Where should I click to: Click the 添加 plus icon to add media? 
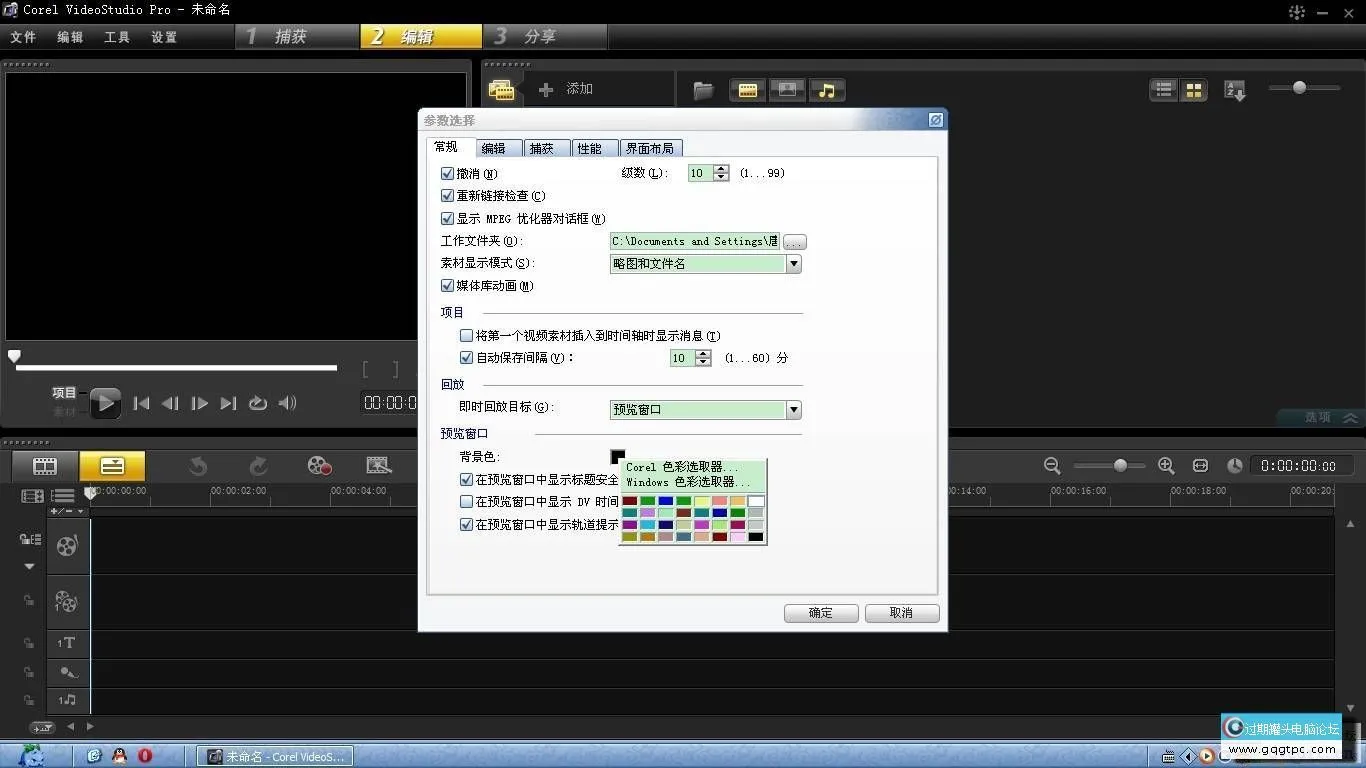[x=546, y=89]
